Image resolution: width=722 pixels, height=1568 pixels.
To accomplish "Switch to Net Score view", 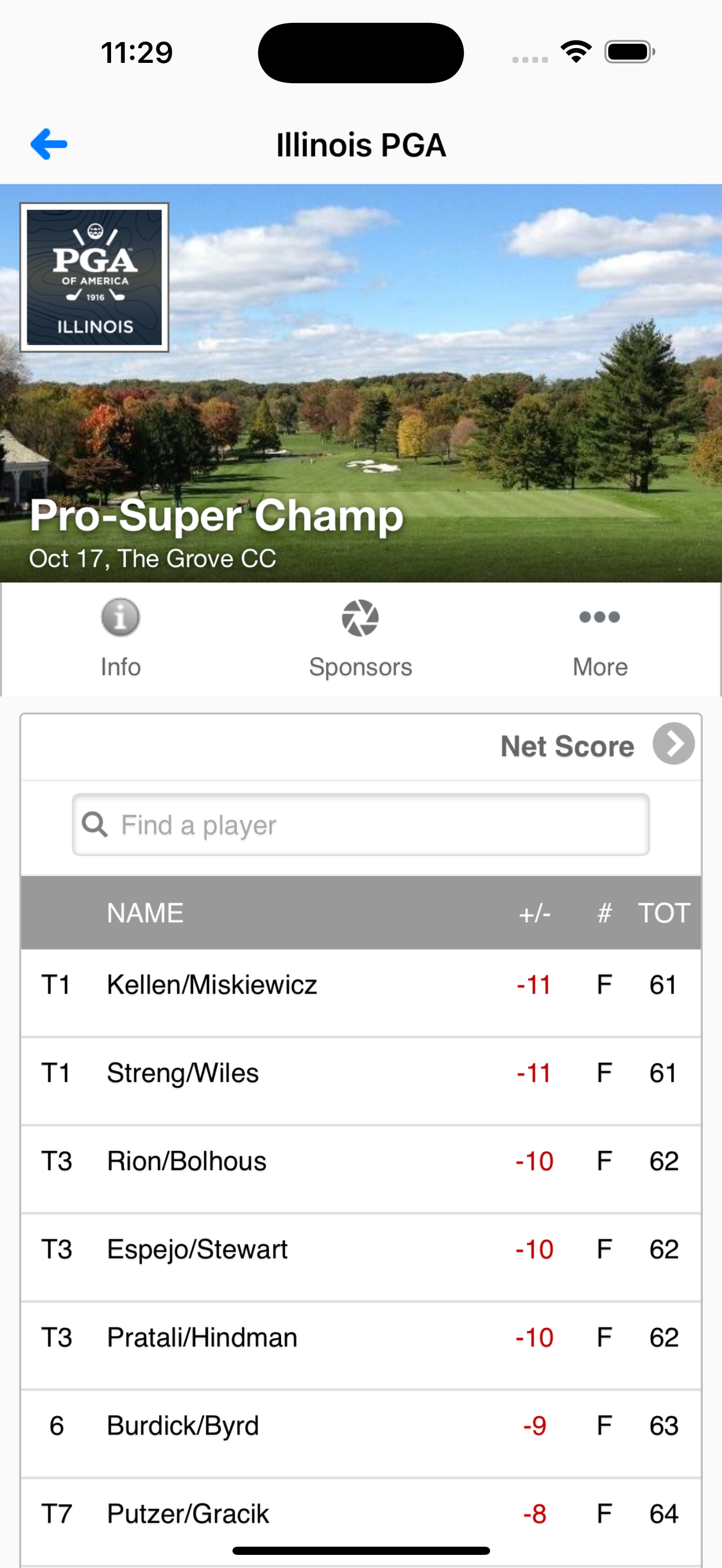I will coord(567,746).
